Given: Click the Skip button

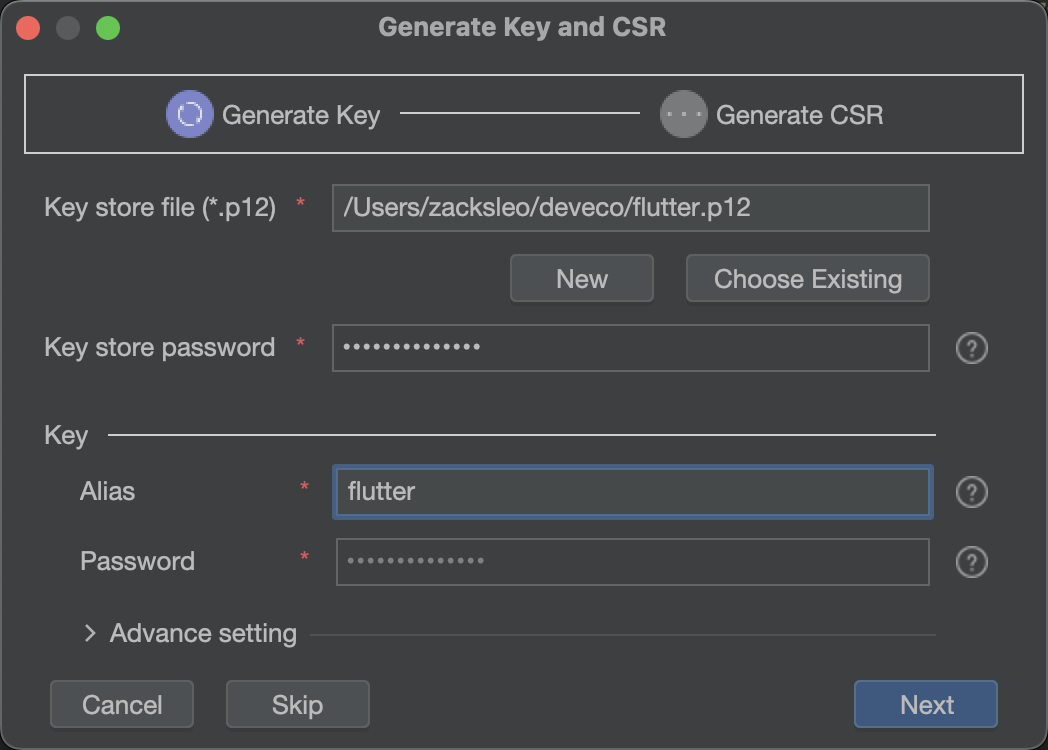Looking at the screenshot, I should (x=297, y=705).
